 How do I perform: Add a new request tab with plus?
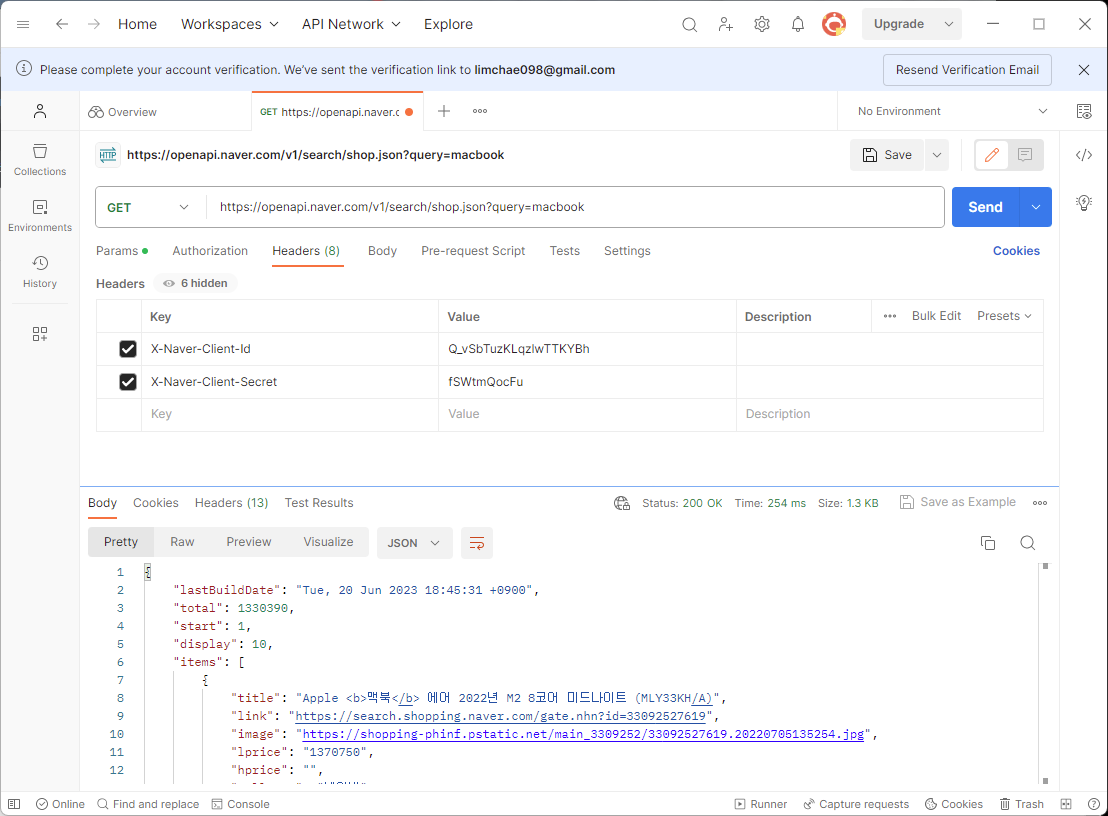(x=444, y=111)
